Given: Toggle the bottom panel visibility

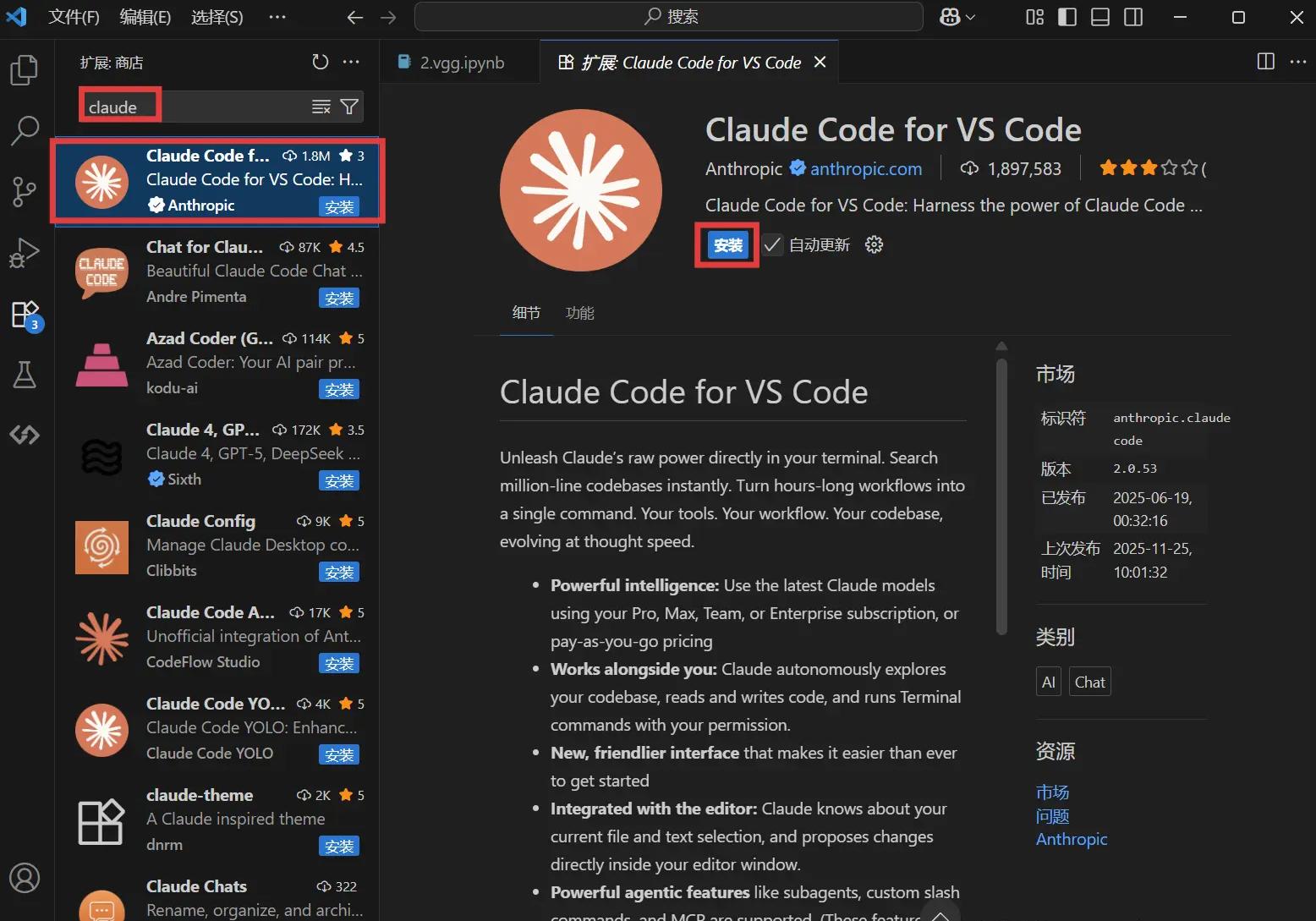Looking at the screenshot, I should 1099,17.
